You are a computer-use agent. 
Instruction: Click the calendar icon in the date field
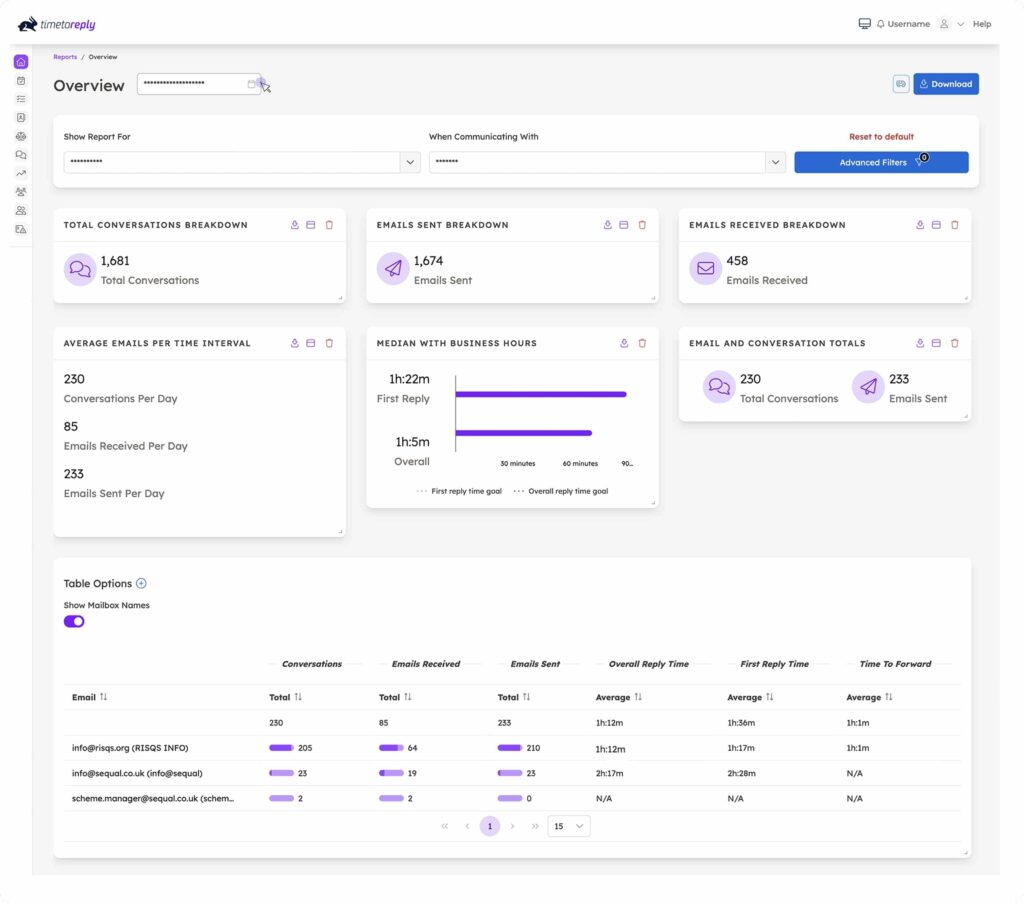(x=252, y=85)
